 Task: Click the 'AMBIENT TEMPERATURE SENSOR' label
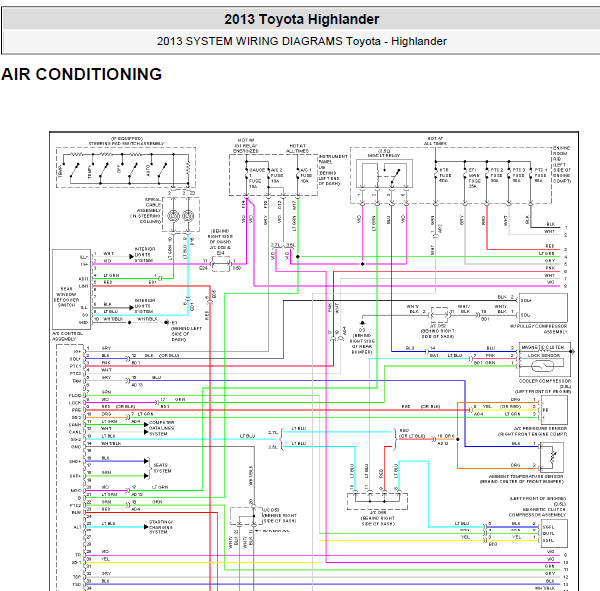coord(526,477)
